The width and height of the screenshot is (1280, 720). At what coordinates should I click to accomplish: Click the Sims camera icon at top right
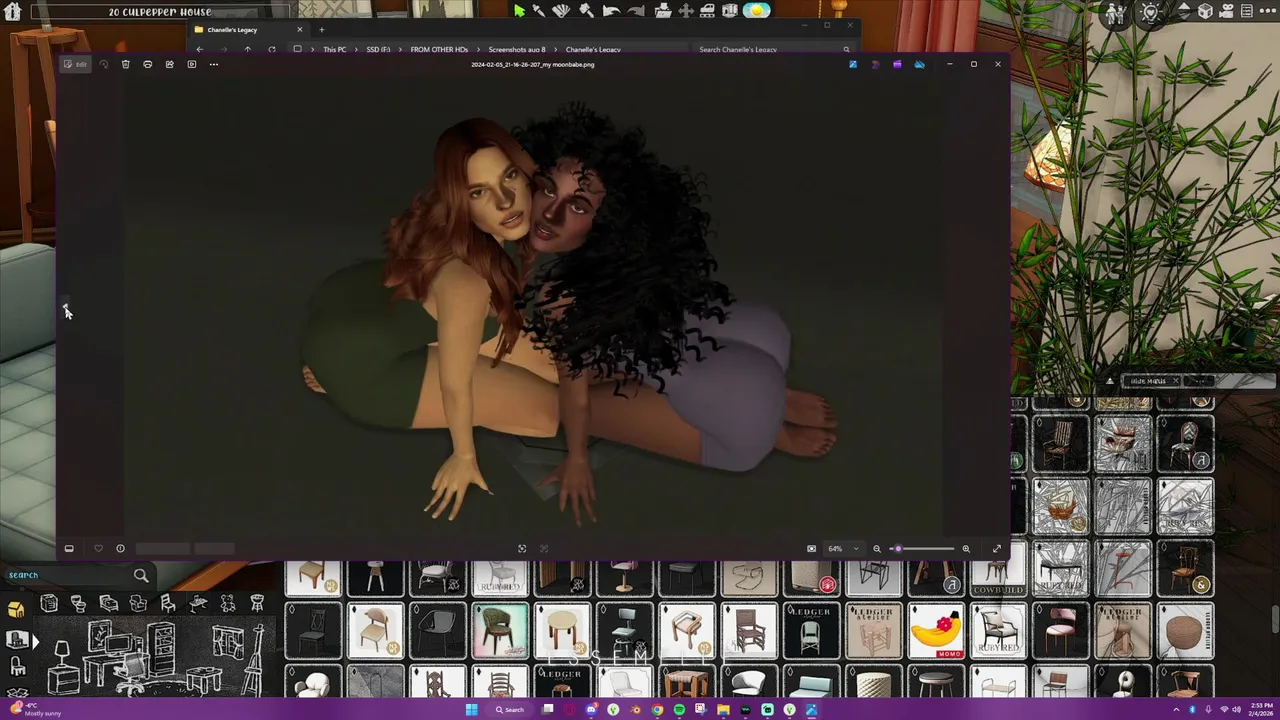coord(1226,12)
